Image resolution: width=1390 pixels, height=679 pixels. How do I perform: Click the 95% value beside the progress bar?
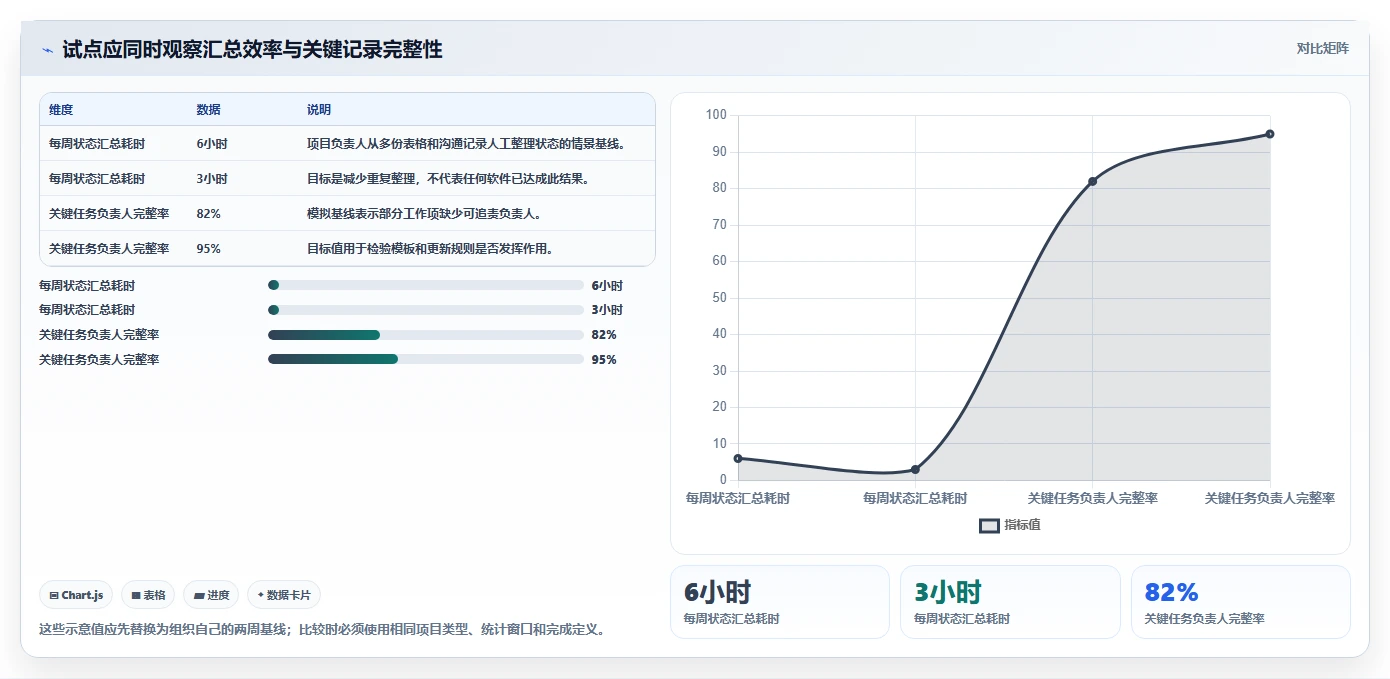pyautogui.click(x=604, y=360)
